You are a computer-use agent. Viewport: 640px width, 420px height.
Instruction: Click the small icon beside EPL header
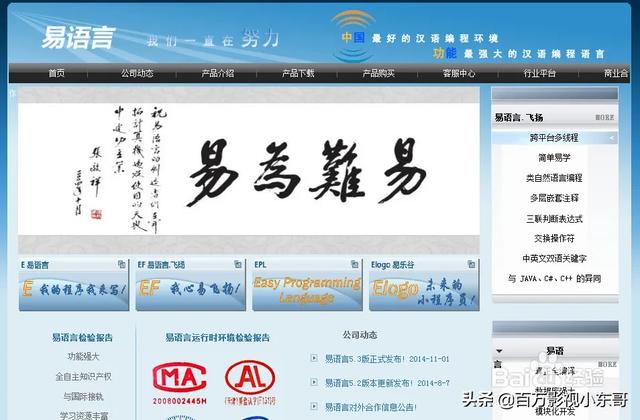(x=354, y=265)
